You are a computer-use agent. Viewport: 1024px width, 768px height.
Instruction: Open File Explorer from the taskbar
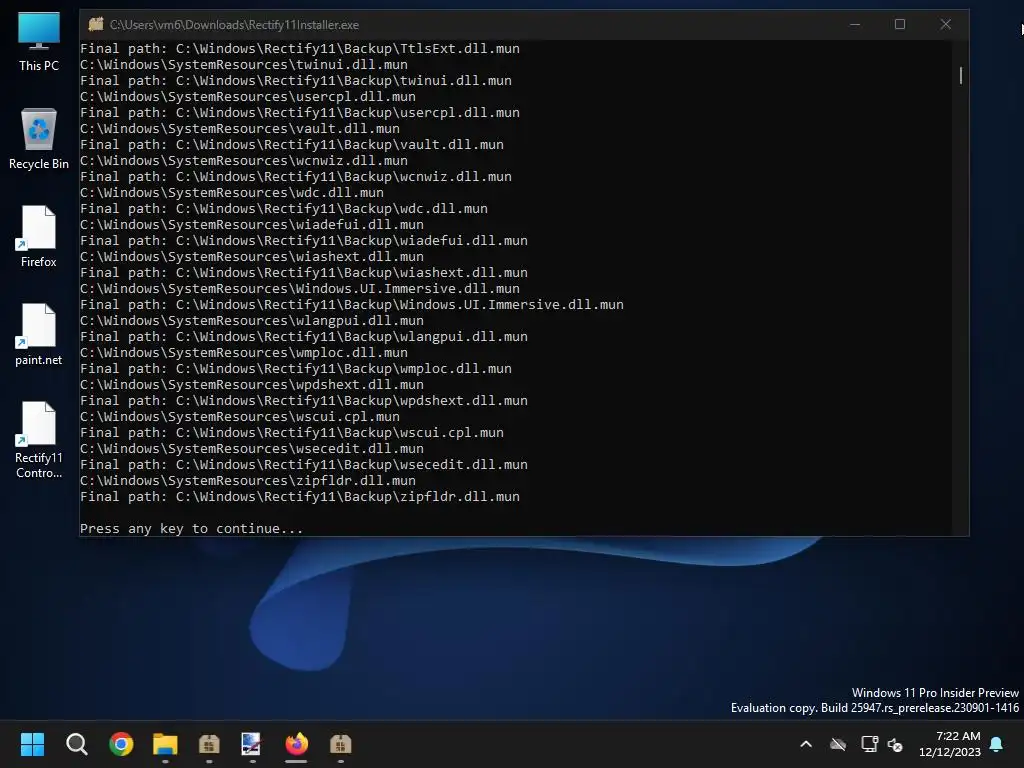pos(165,744)
